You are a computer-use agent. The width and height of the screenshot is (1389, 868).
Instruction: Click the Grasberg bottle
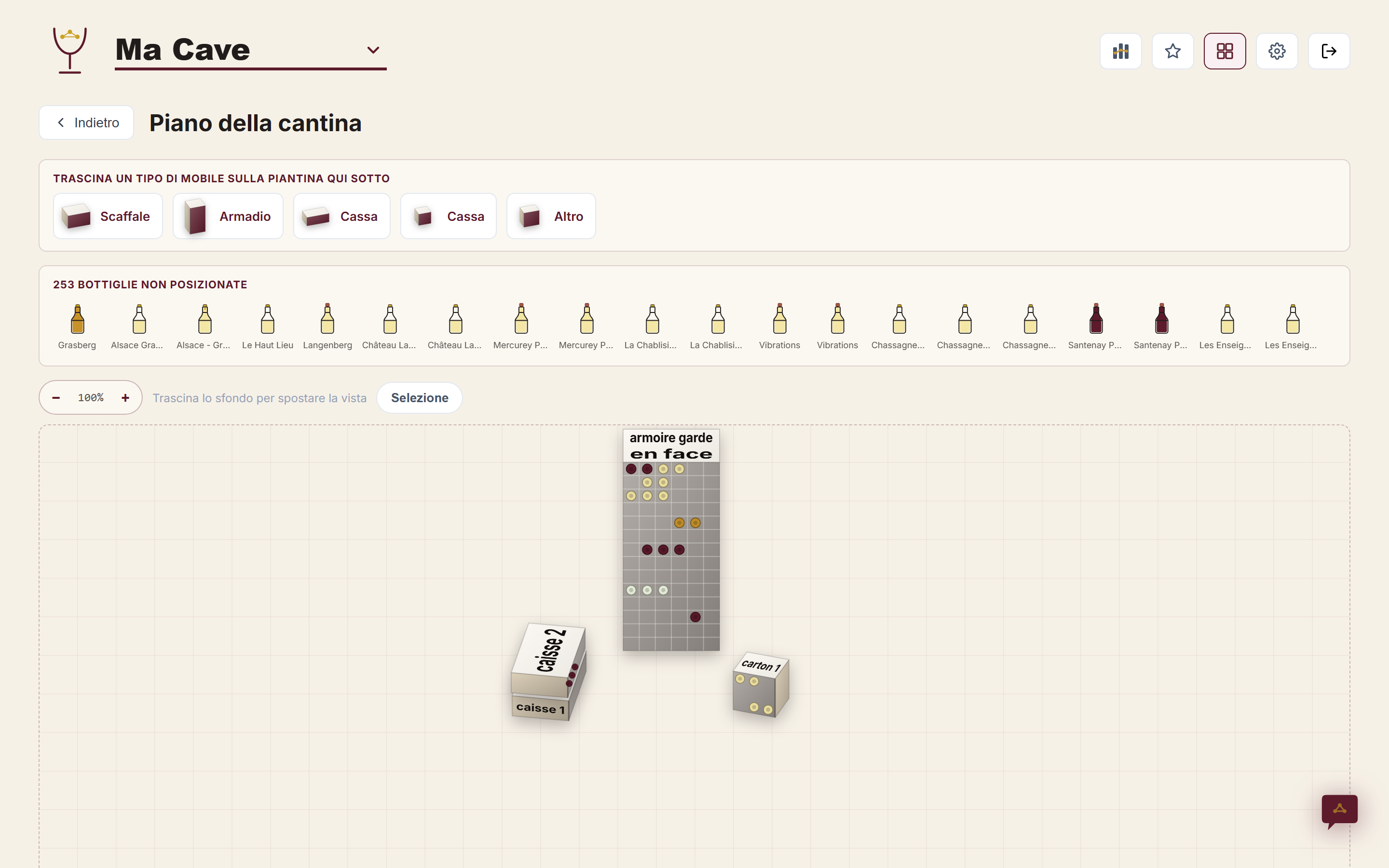77,326
